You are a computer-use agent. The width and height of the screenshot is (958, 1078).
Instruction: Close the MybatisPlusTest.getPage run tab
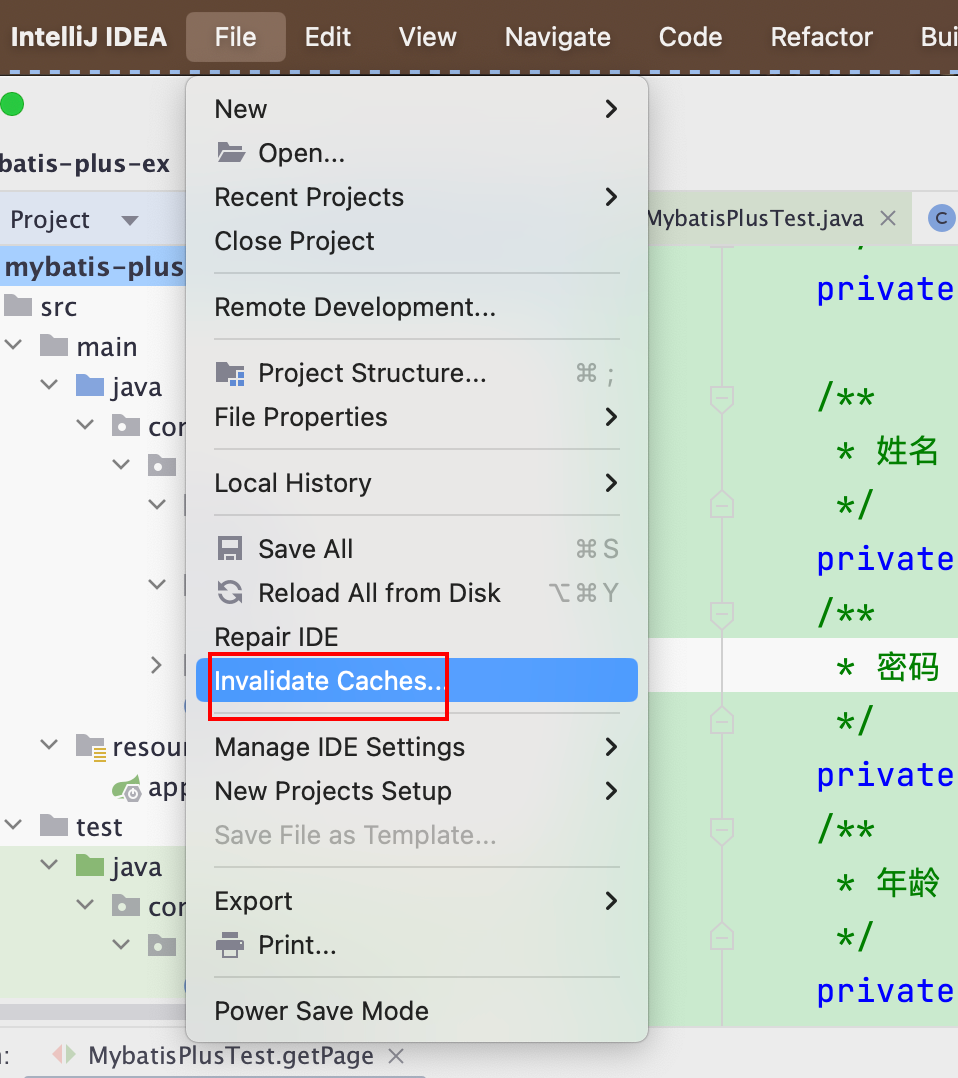coord(396,1056)
